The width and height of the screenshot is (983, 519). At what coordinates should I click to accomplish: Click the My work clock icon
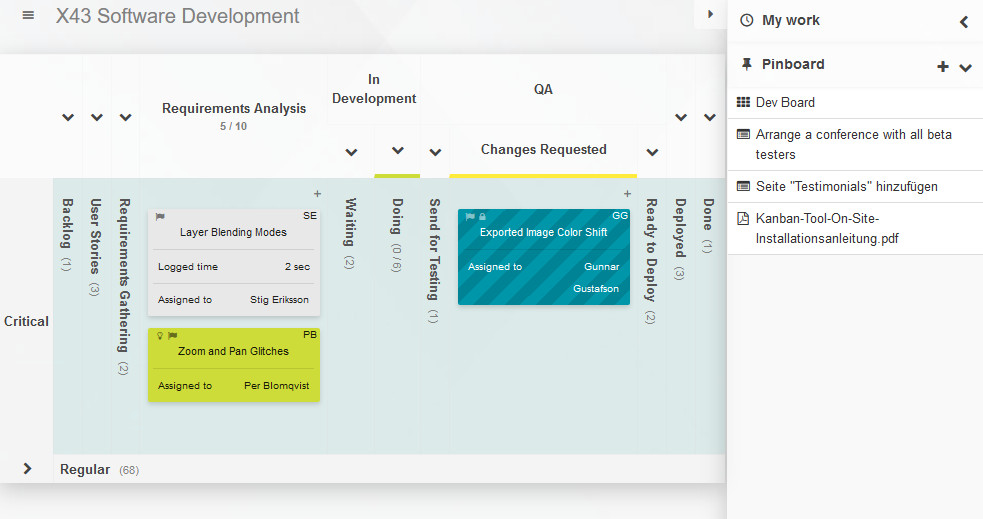746,20
